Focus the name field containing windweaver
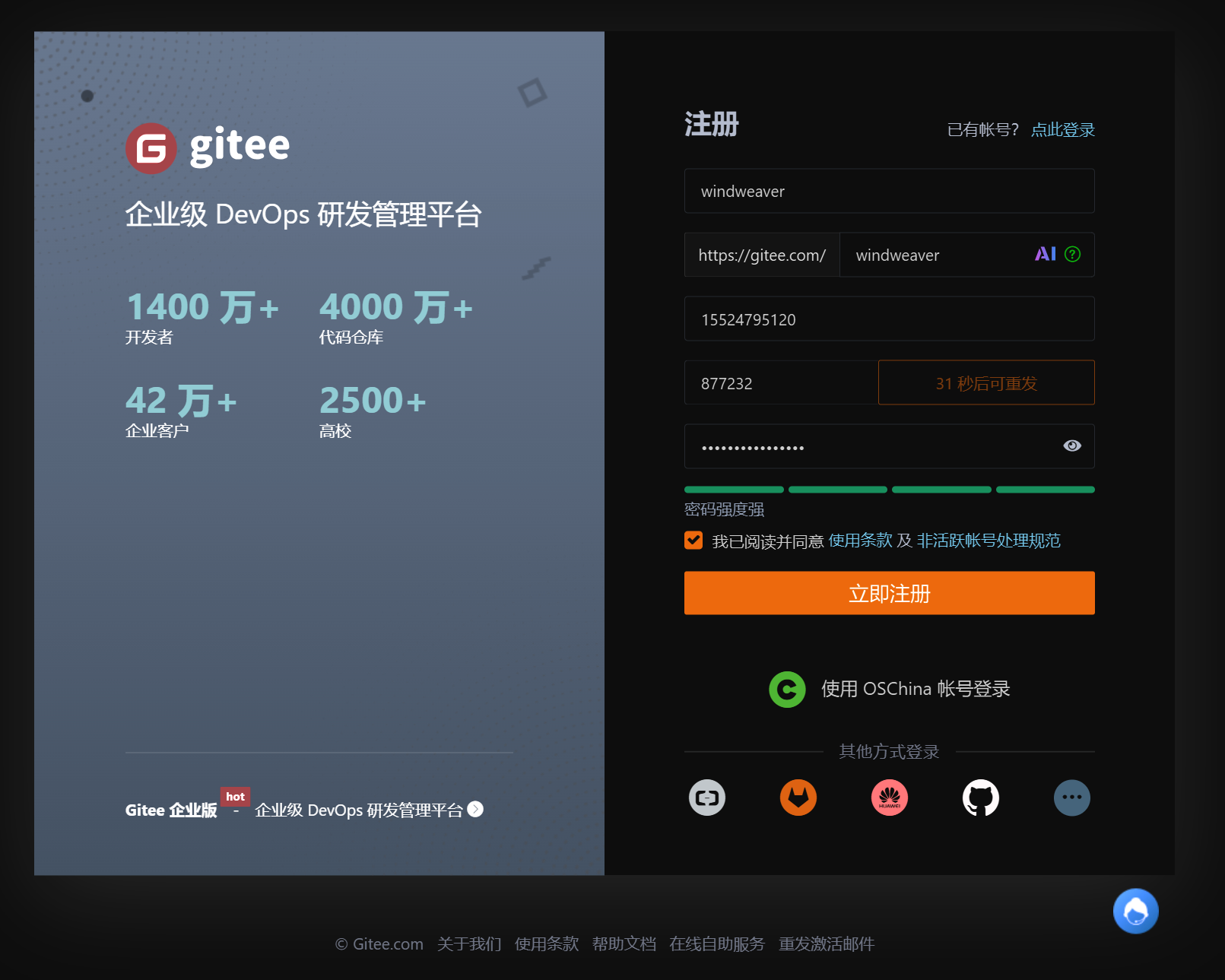Image resolution: width=1225 pixels, height=980 pixels. click(x=890, y=191)
